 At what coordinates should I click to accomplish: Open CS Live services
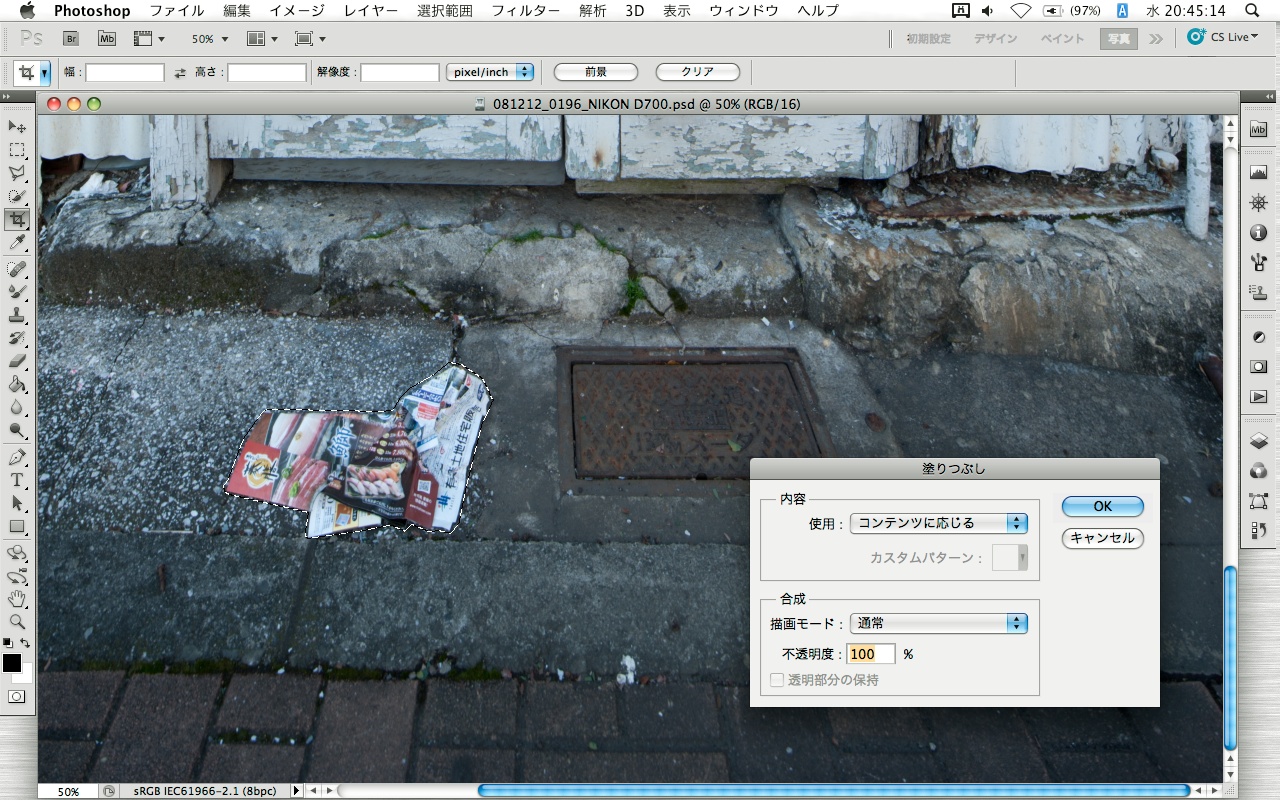[x=1222, y=37]
